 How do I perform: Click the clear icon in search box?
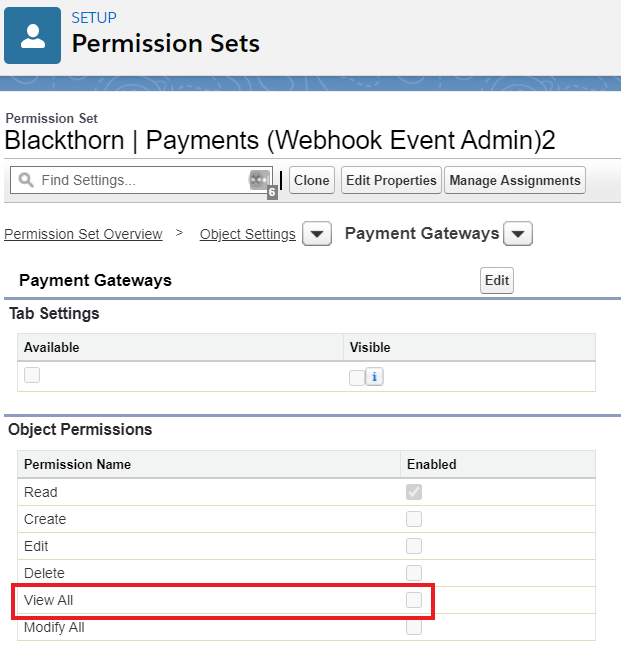click(x=259, y=180)
